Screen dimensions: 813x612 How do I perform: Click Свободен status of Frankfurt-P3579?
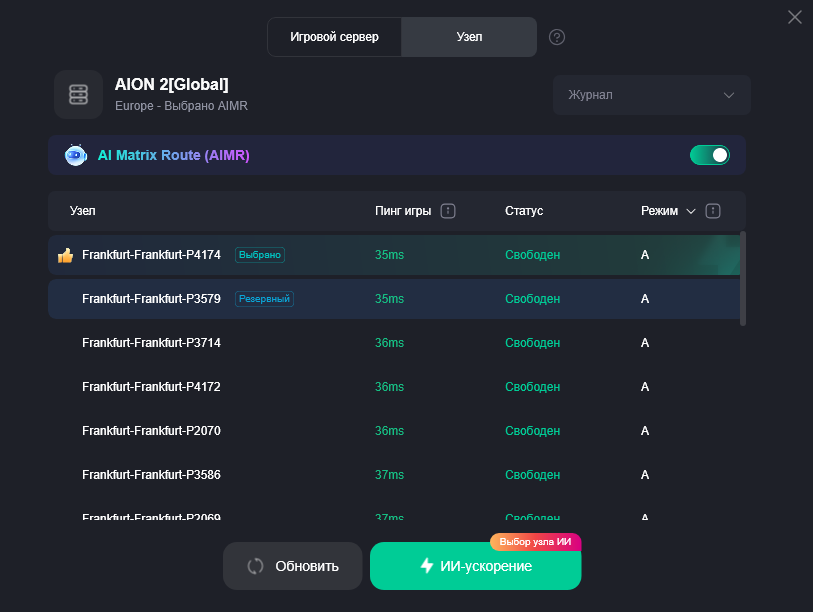[532, 299]
